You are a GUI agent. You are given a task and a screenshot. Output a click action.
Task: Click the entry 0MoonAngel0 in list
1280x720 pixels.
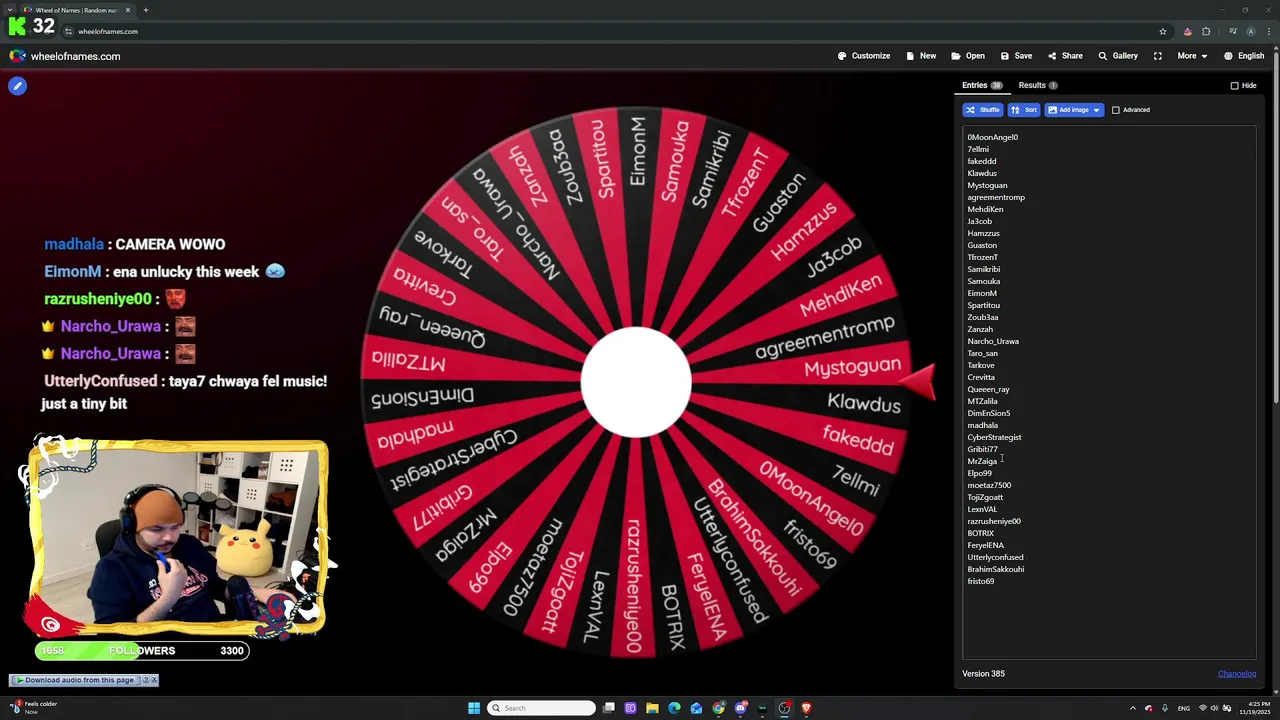(992, 137)
